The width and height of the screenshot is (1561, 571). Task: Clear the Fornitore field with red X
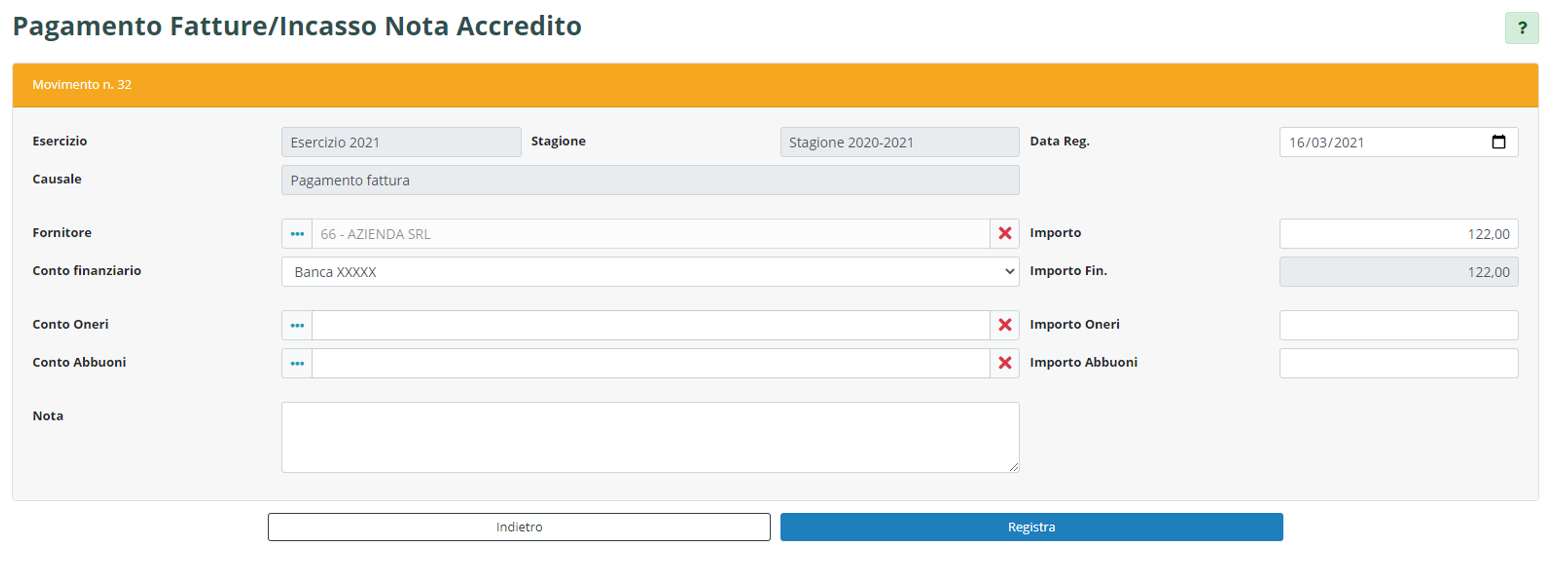click(1005, 234)
